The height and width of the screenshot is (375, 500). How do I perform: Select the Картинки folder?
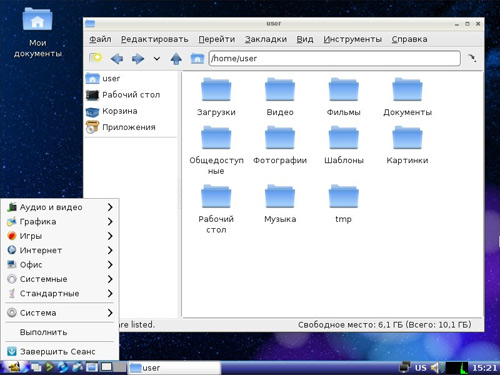[407, 145]
